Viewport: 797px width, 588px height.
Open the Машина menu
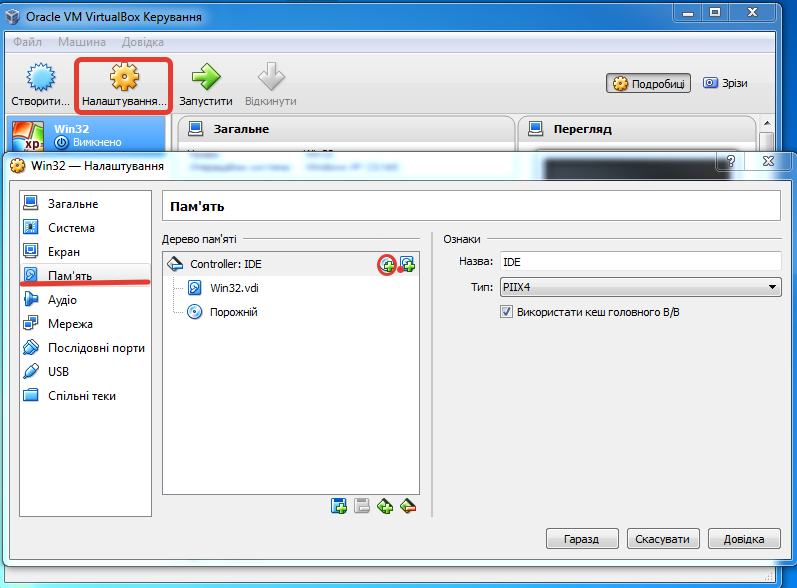[x=82, y=42]
